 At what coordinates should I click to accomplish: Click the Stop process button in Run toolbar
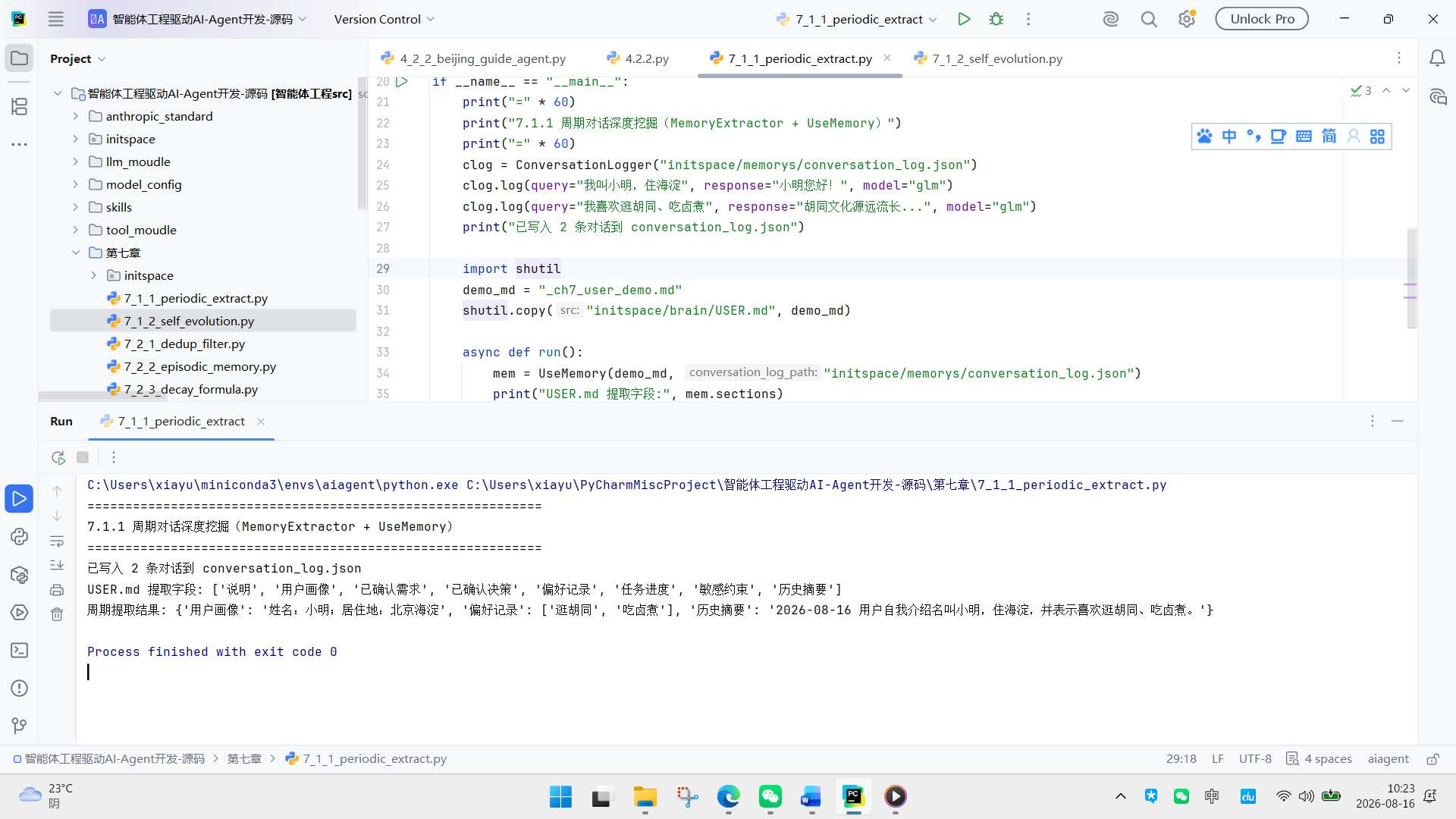coord(83,457)
